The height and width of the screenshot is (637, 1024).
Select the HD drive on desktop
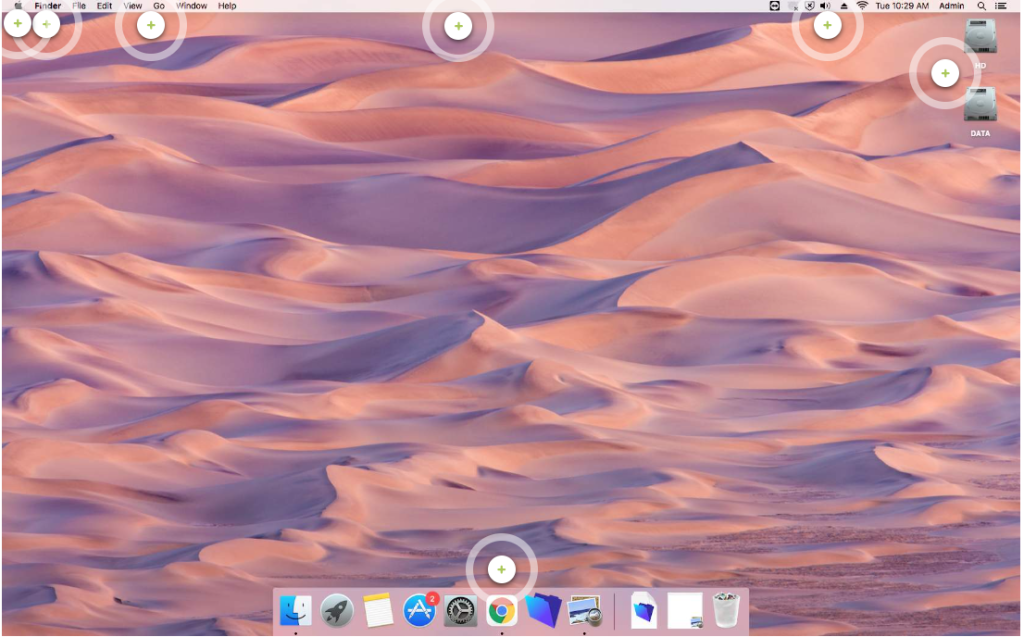tap(980, 40)
